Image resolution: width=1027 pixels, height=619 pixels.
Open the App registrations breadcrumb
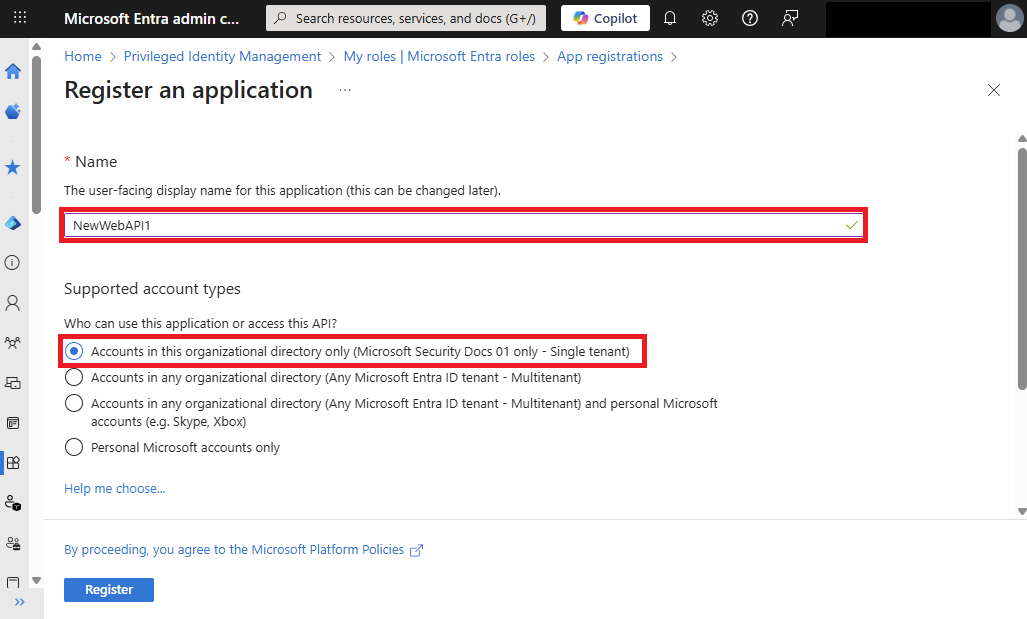610,56
